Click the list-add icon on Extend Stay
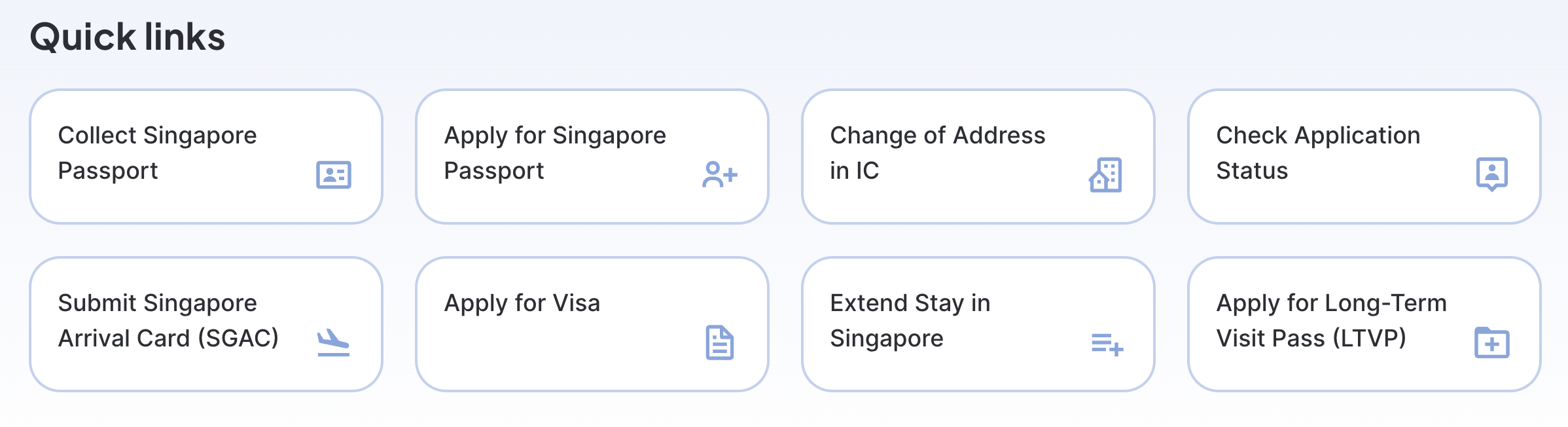Screen dimensions: 1568x427 [x=1107, y=344]
